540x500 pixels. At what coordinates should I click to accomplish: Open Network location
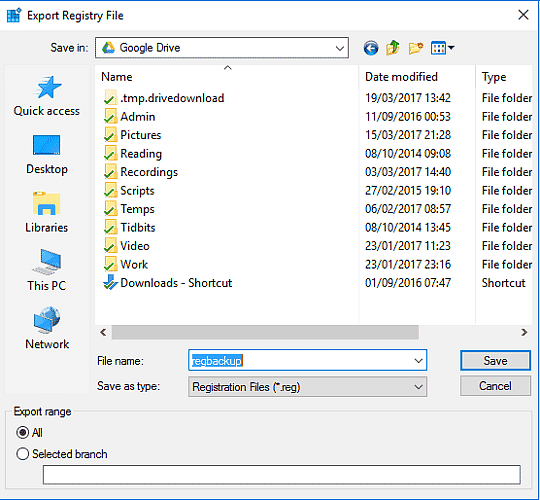pyautogui.click(x=47, y=329)
